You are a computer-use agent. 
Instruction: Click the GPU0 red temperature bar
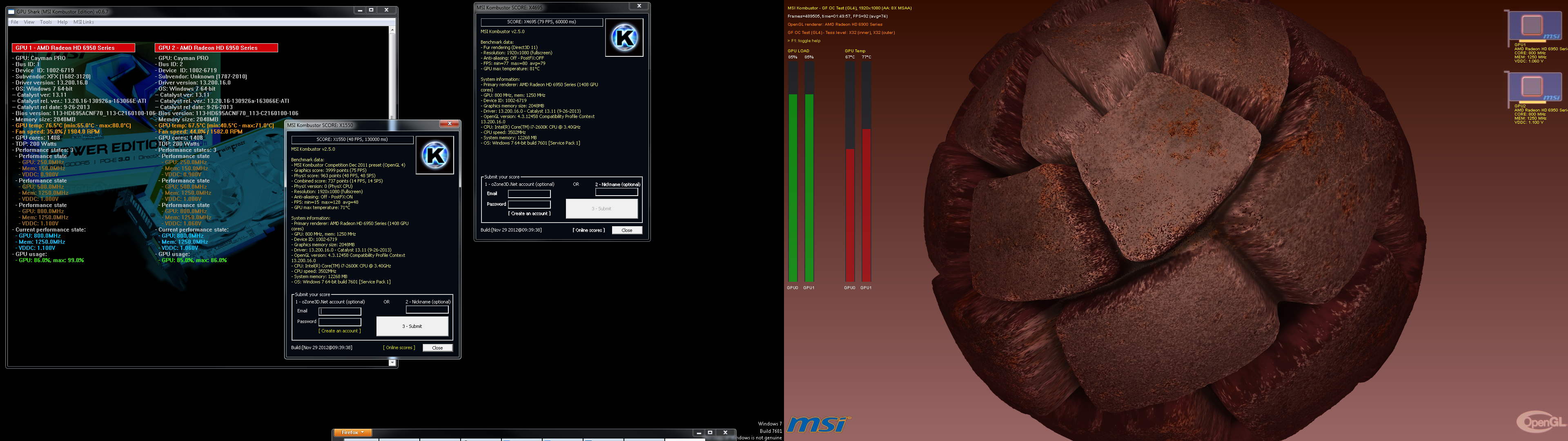click(x=850, y=215)
